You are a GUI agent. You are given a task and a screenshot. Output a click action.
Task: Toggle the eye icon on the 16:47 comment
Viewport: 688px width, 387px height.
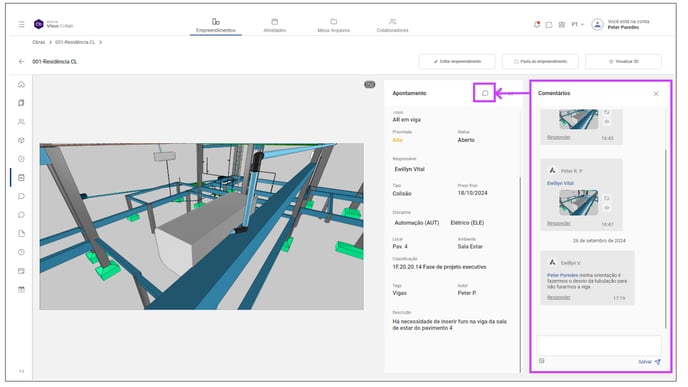pyautogui.click(x=607, y=208)
